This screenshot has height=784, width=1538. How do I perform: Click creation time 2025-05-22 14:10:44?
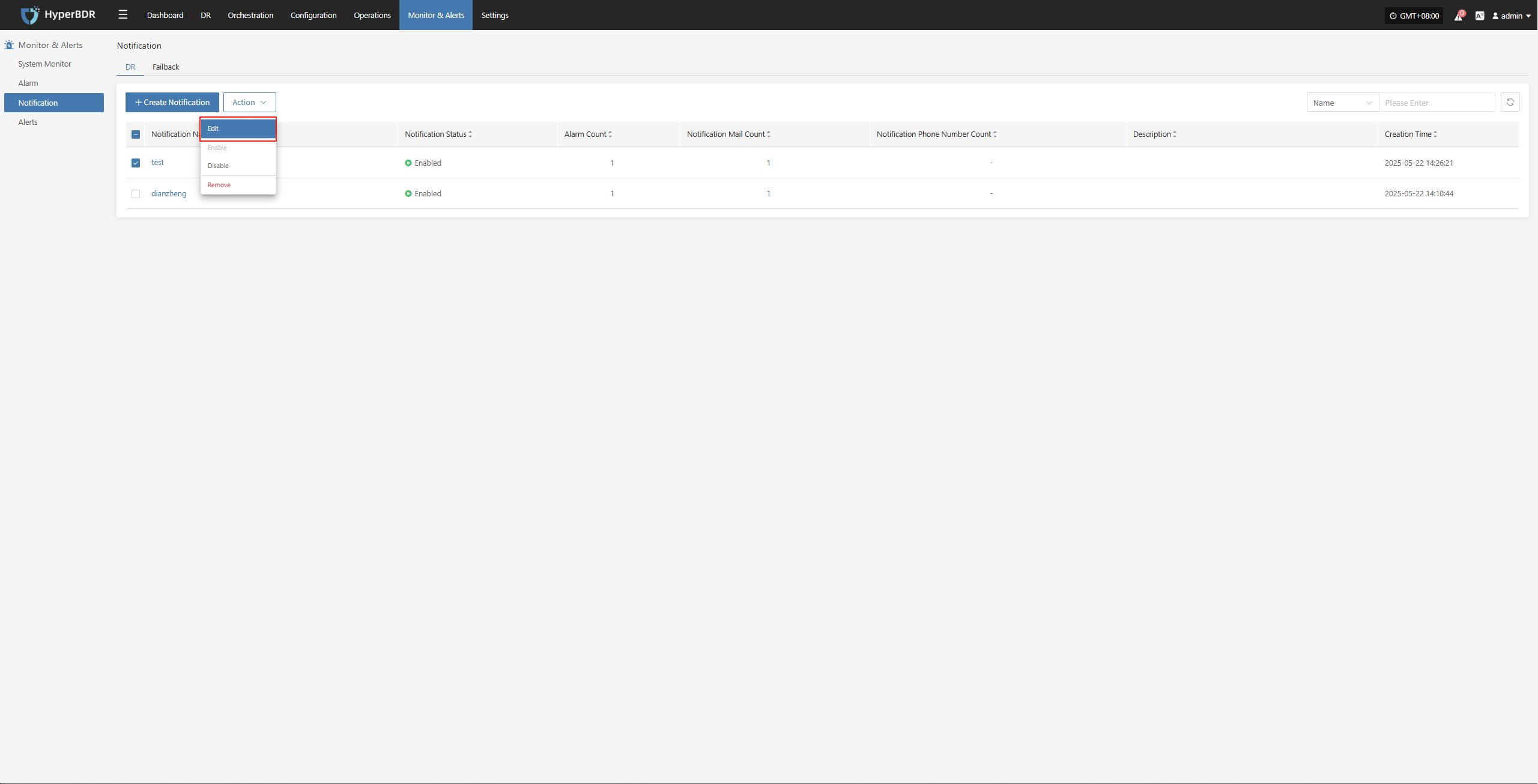[x=1419, y=194]
